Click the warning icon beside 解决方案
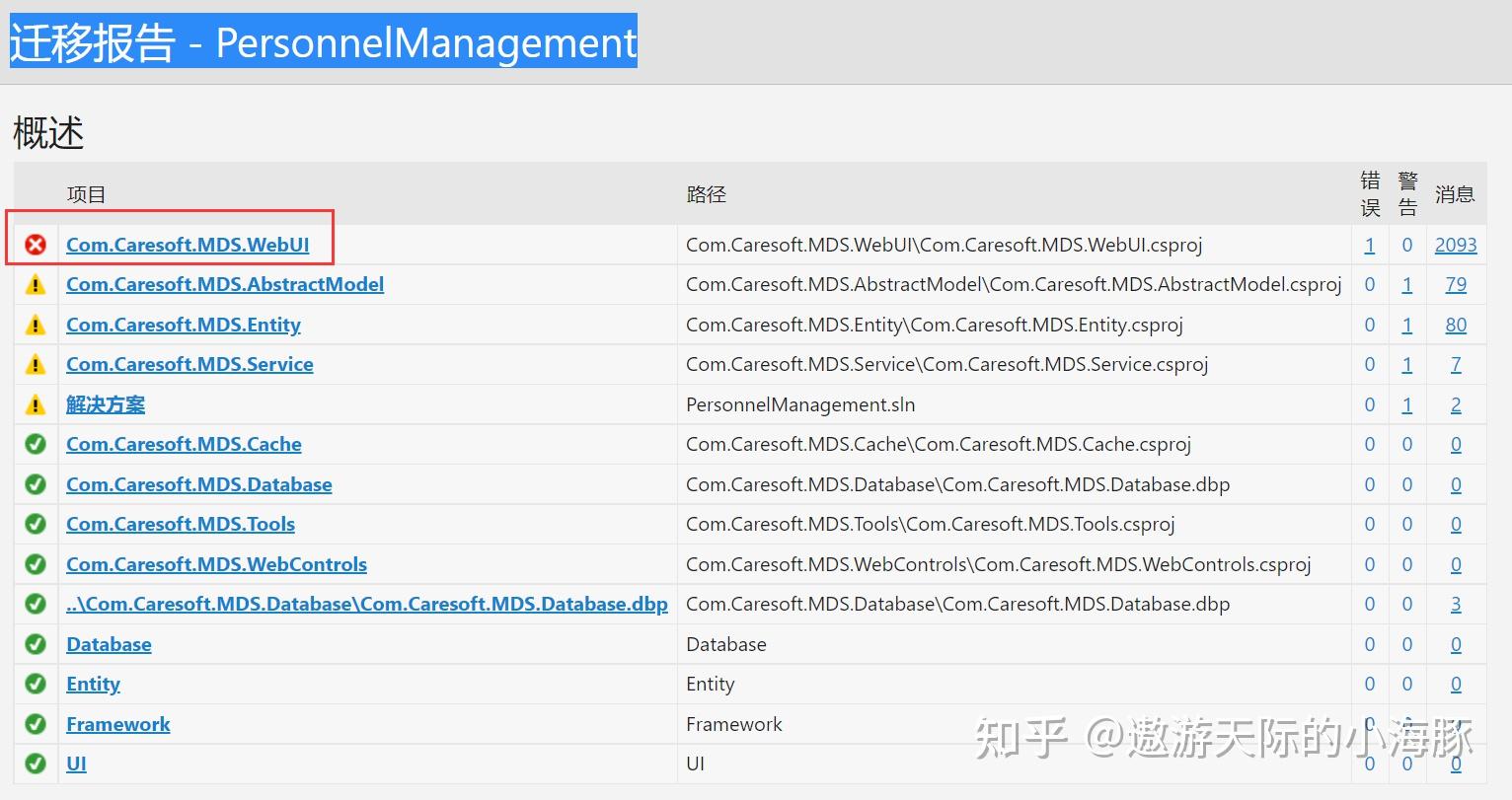Screen dimensions: 1512x800 [36, 404]
